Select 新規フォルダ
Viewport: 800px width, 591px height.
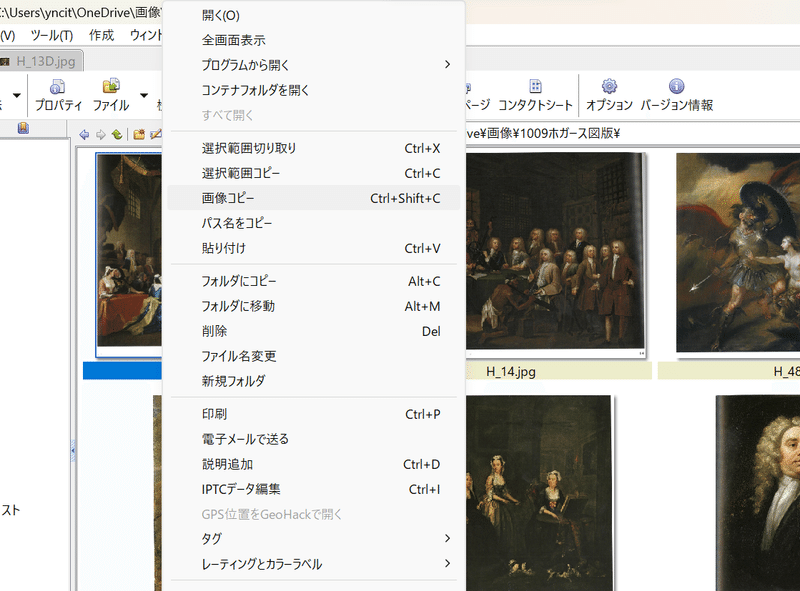pyautogui.click(x=314, y=381)
